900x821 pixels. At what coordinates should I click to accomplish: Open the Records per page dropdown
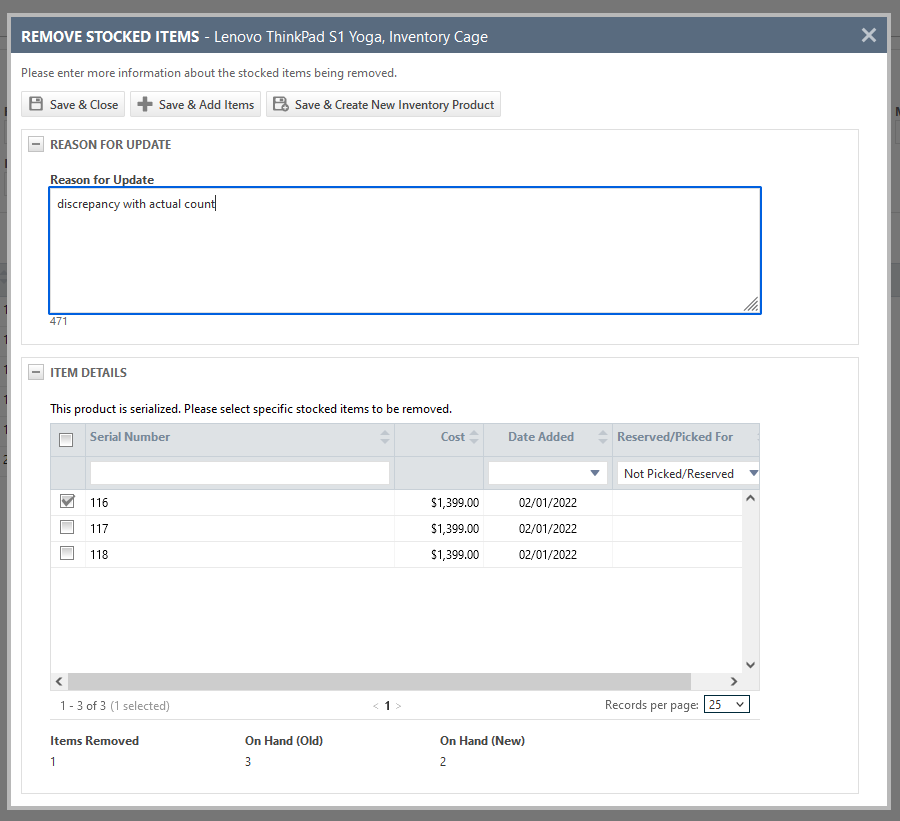727,704
